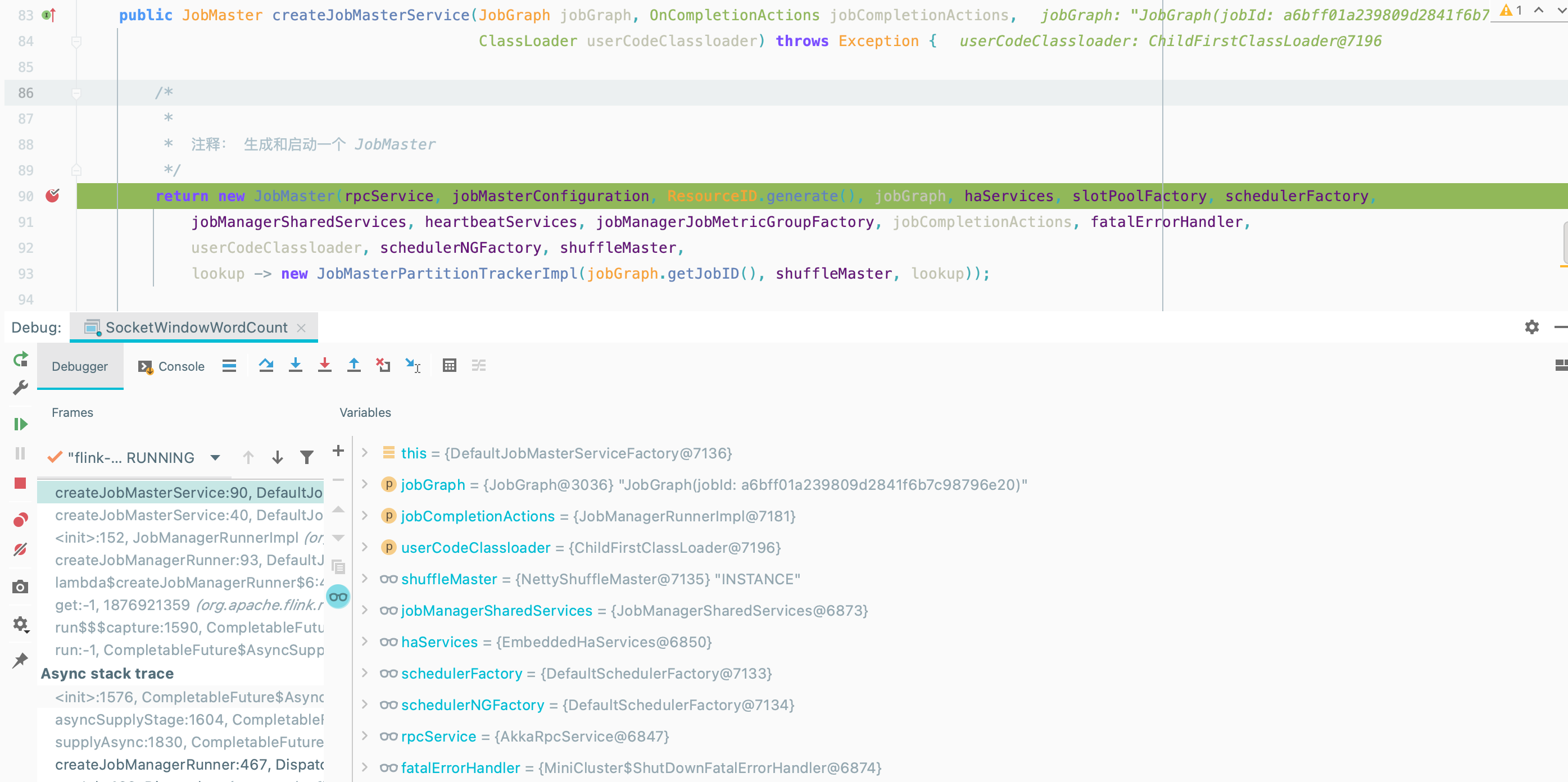The width and height of the screenshot is (1568, 782).
Task: Select frame <init>:152, JobManagerRunnerImpl
Action: coord(180,538)
